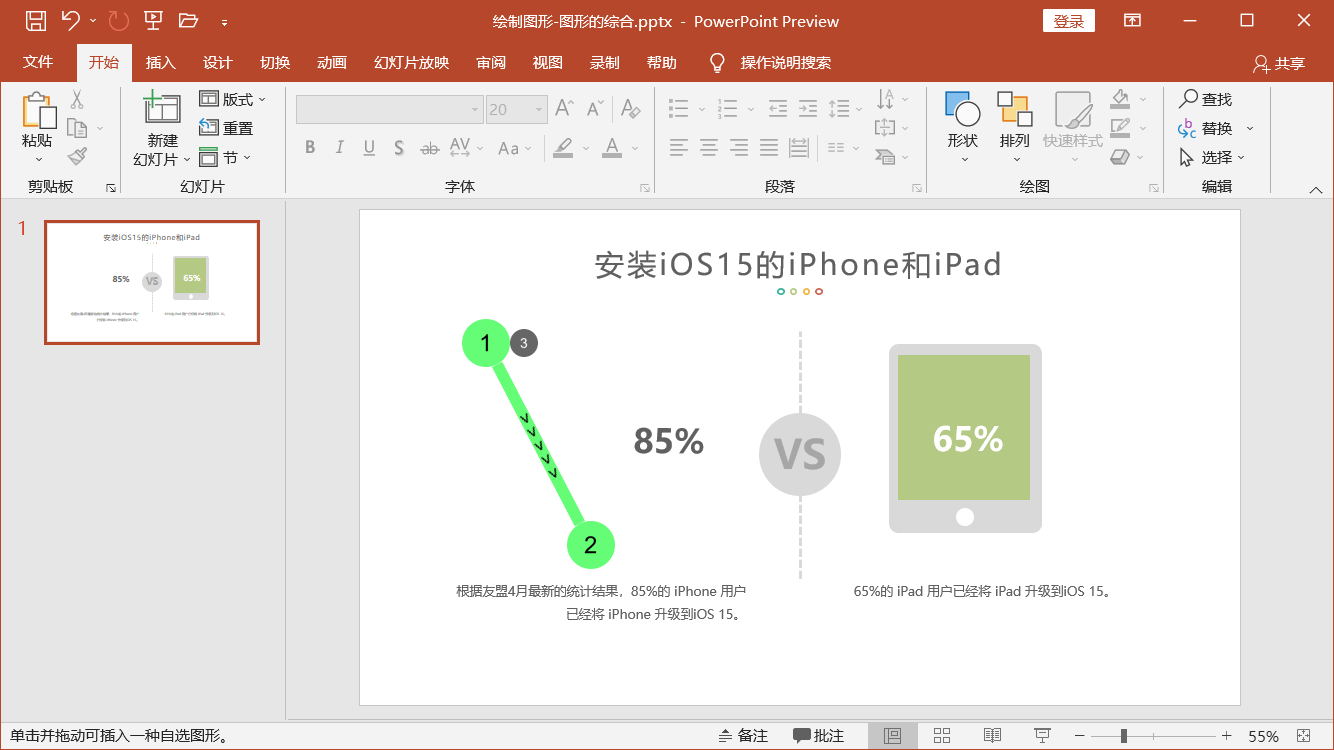
Task: Click the Cut scissors icon
Action: pos(77,100)
